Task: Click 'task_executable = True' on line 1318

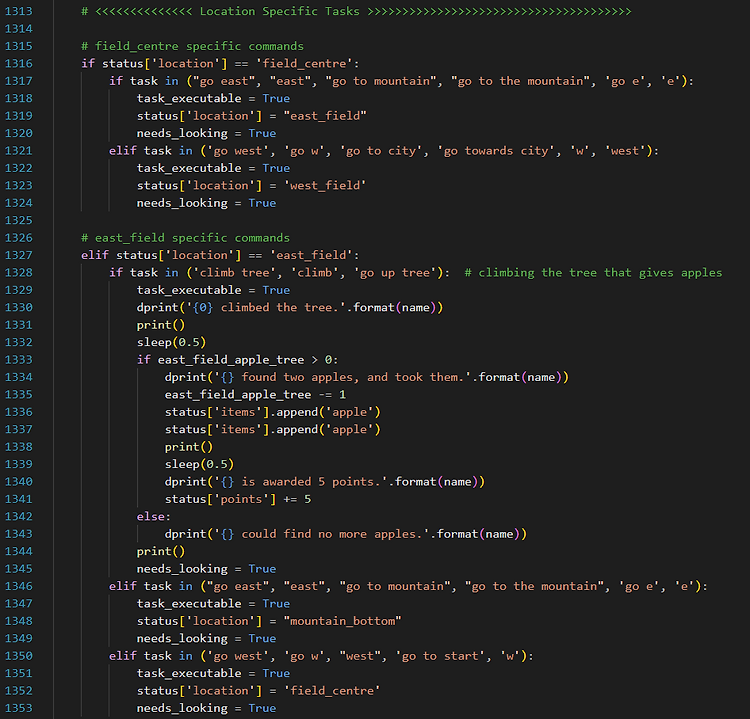Action: (213, 98)
